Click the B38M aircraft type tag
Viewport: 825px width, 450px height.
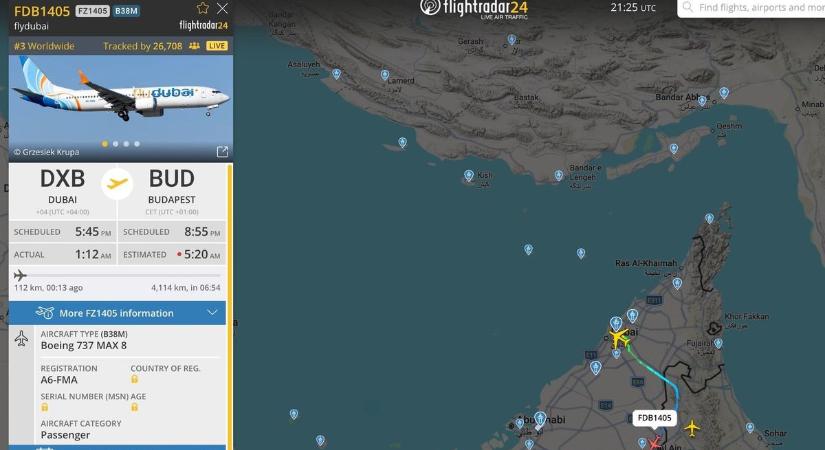coord(126,11)
